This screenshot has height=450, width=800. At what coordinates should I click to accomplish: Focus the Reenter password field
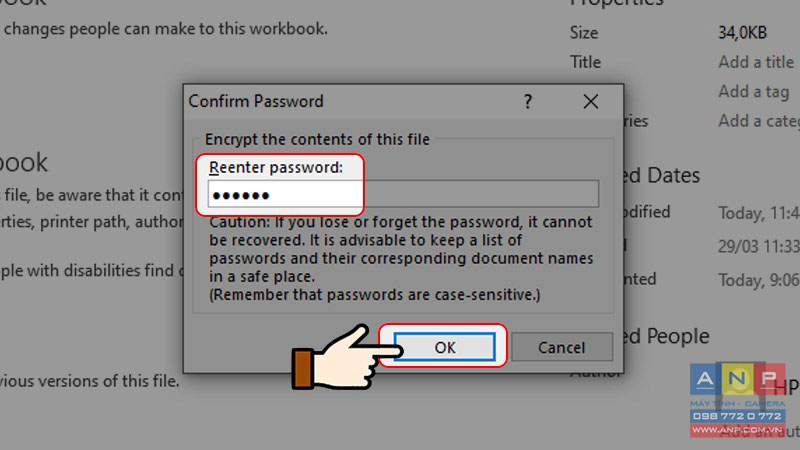(403, 194)
